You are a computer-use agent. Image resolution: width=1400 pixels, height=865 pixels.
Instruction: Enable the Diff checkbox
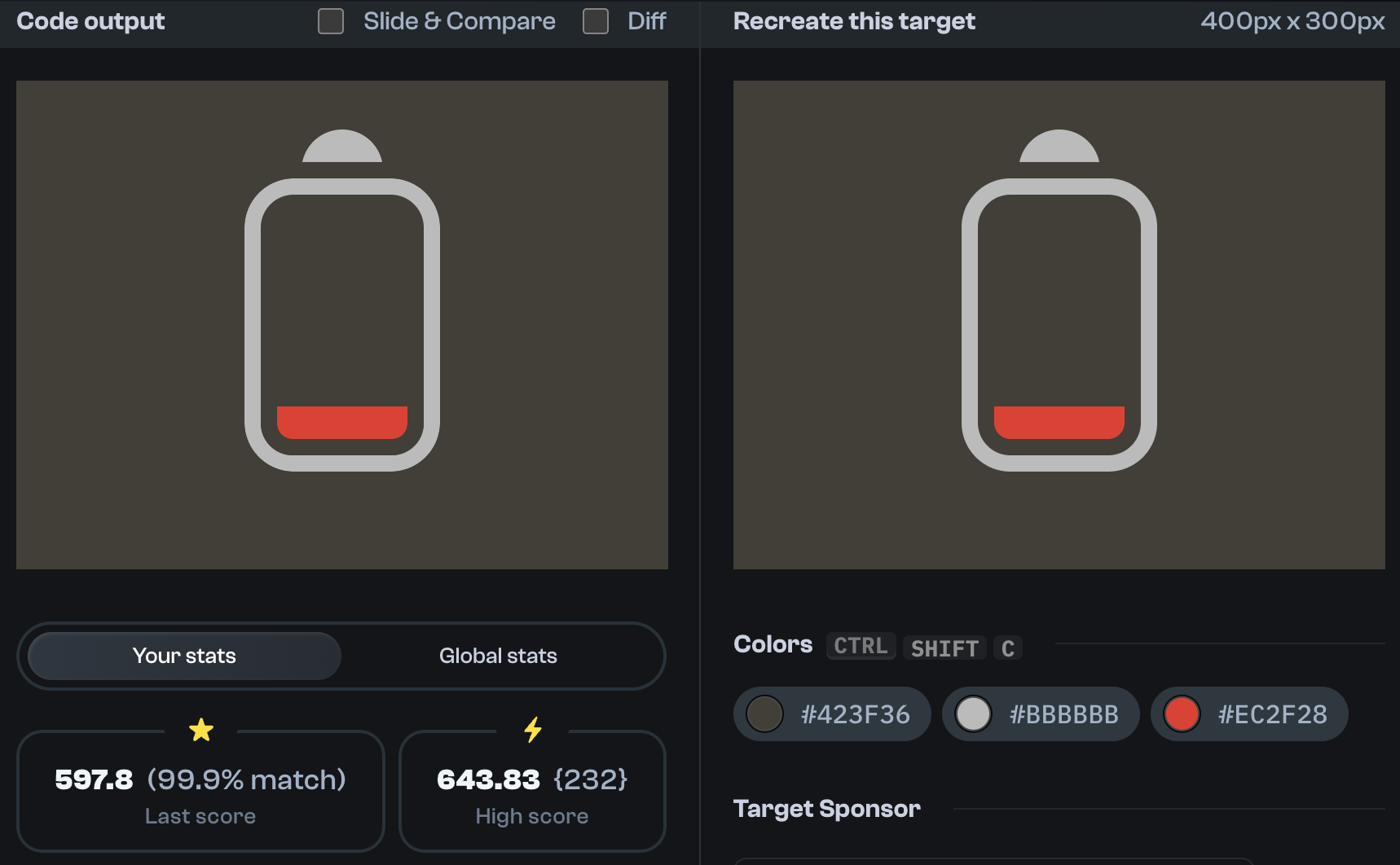tap(595, 21)
